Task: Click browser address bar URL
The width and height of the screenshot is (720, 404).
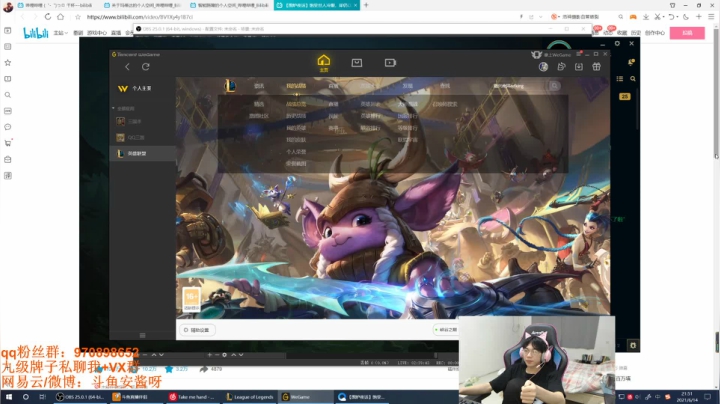Action: click(x=140, y=17)
